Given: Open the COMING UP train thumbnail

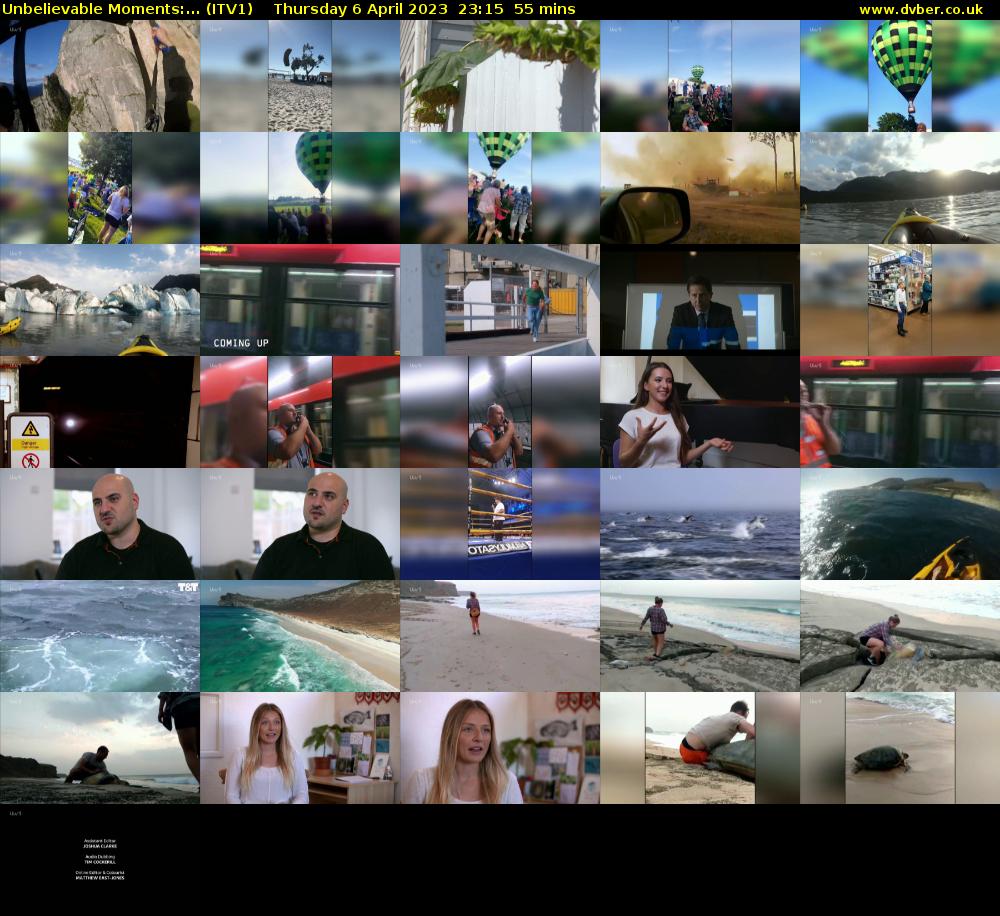Looking at the screenshot, I should pos(300,300).
